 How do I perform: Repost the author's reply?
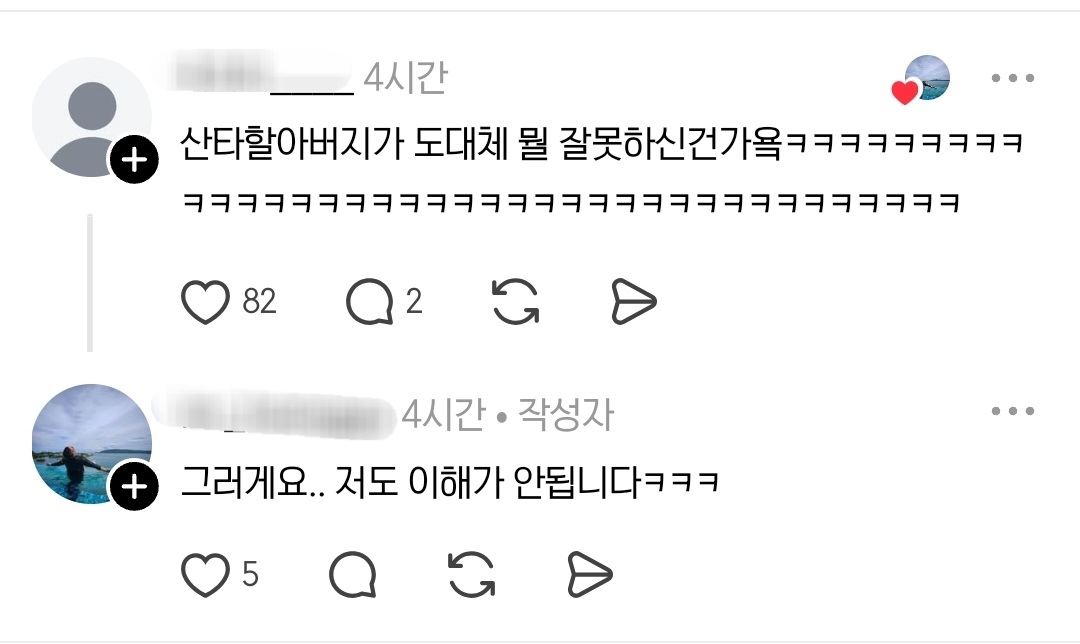tap(471, 574)
